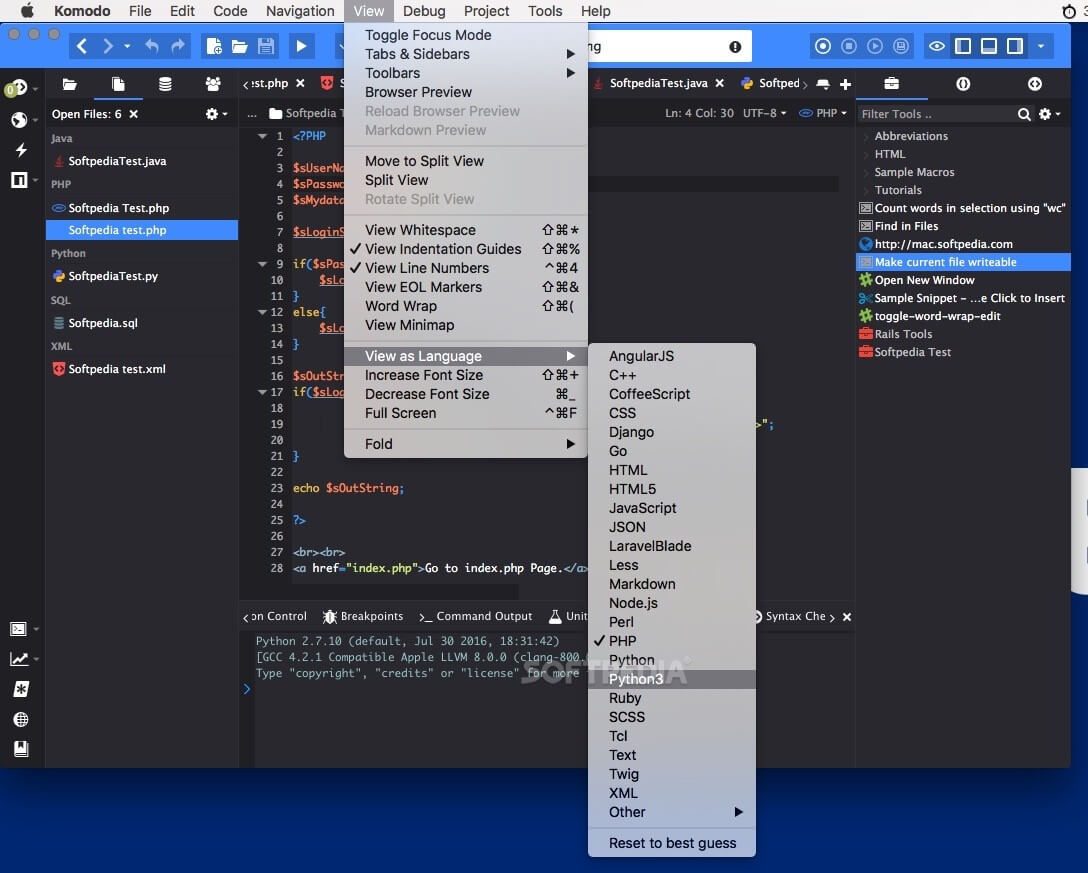Enable Word Wrap in View menu
Viewport: 1088px width, 873px height.
pos(466,306)
